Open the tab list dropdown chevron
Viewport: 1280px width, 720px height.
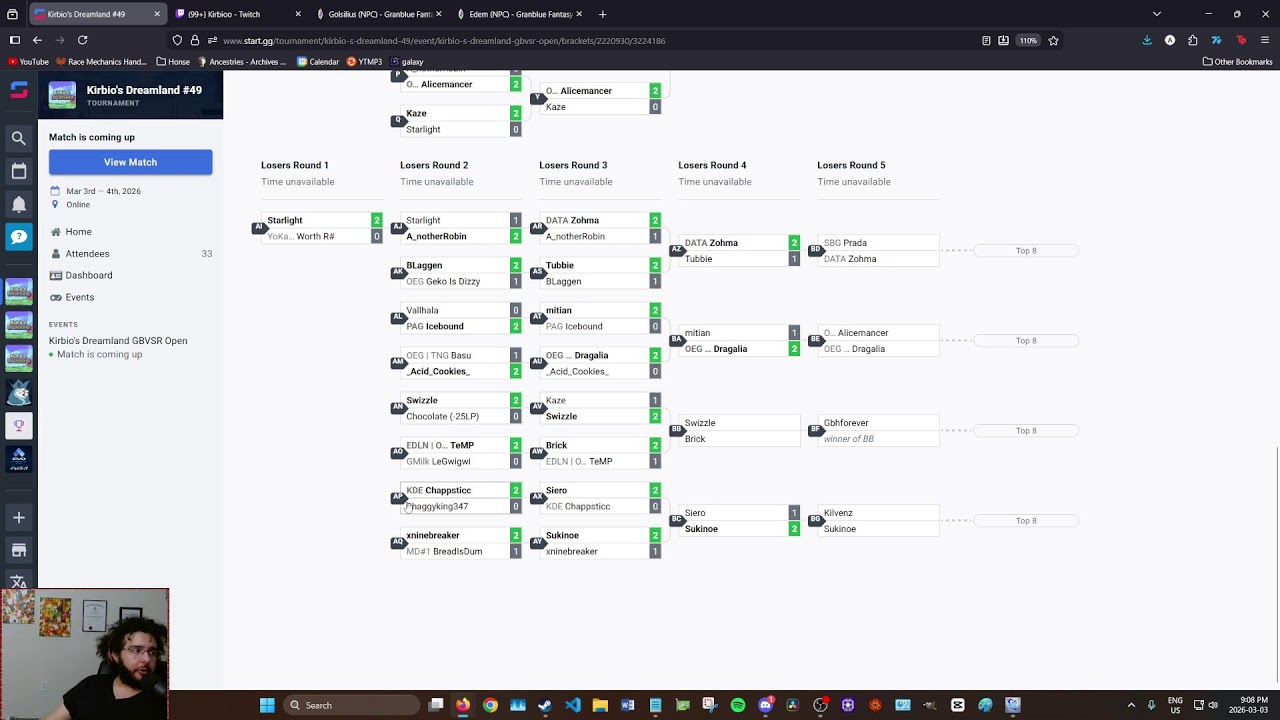[x=1157, y=14]
